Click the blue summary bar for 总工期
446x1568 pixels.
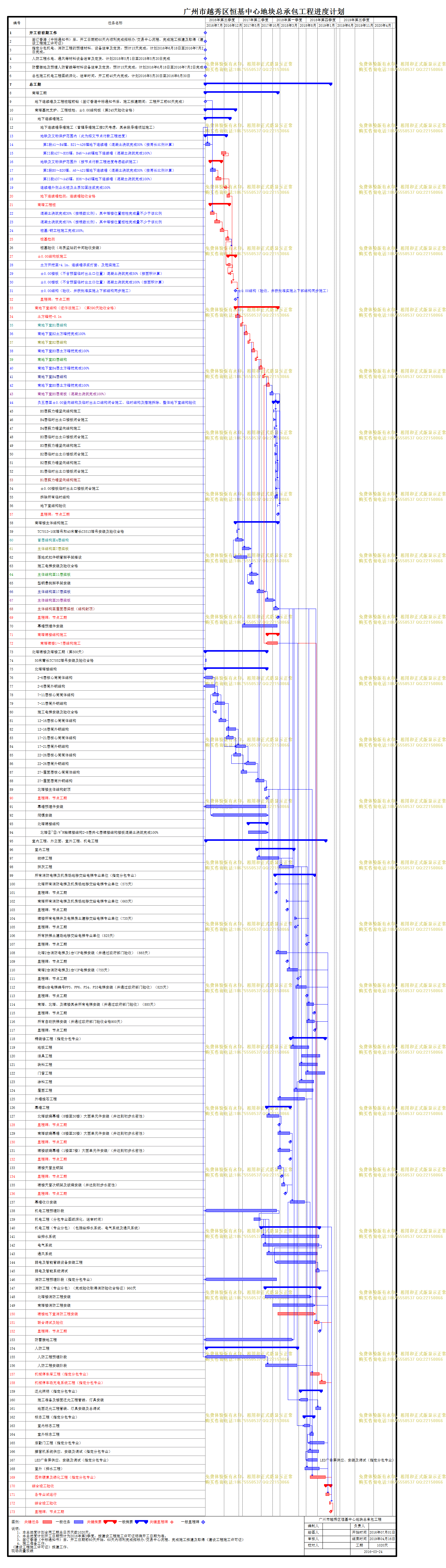[268, 84]
